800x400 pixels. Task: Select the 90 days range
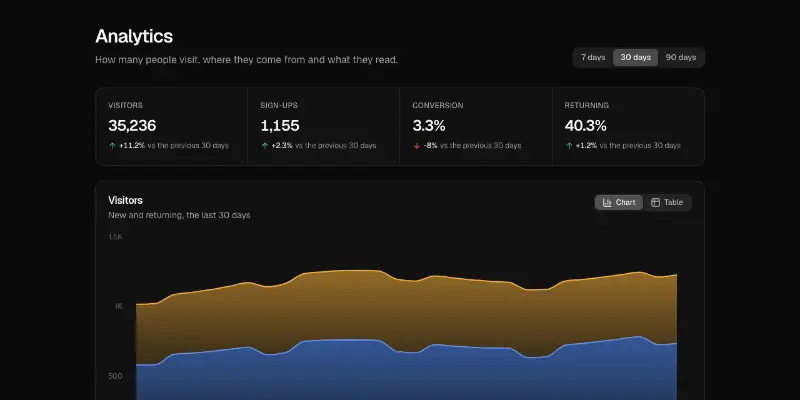[x=681, y=58]
